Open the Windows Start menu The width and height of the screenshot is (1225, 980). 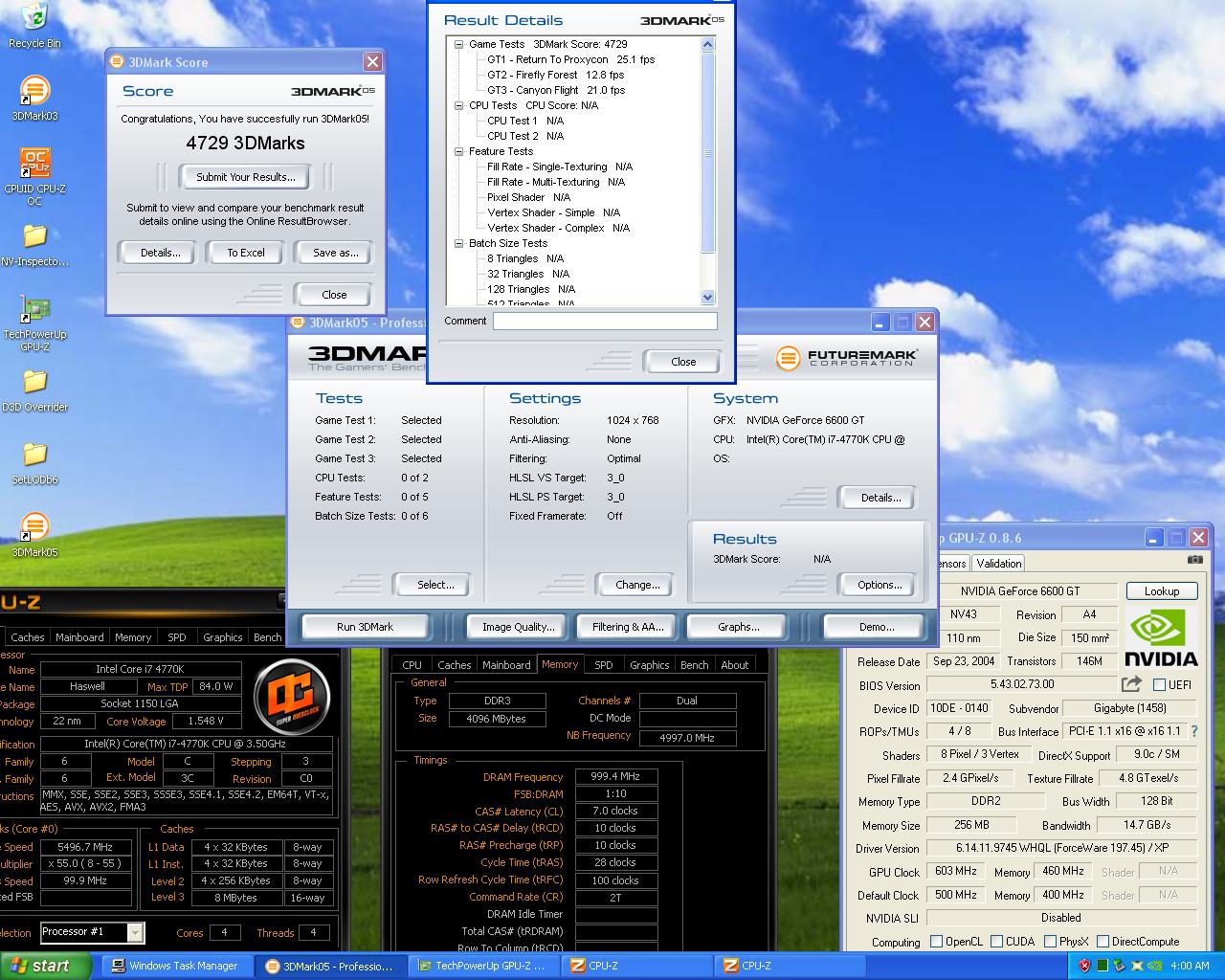coord(45,966)
